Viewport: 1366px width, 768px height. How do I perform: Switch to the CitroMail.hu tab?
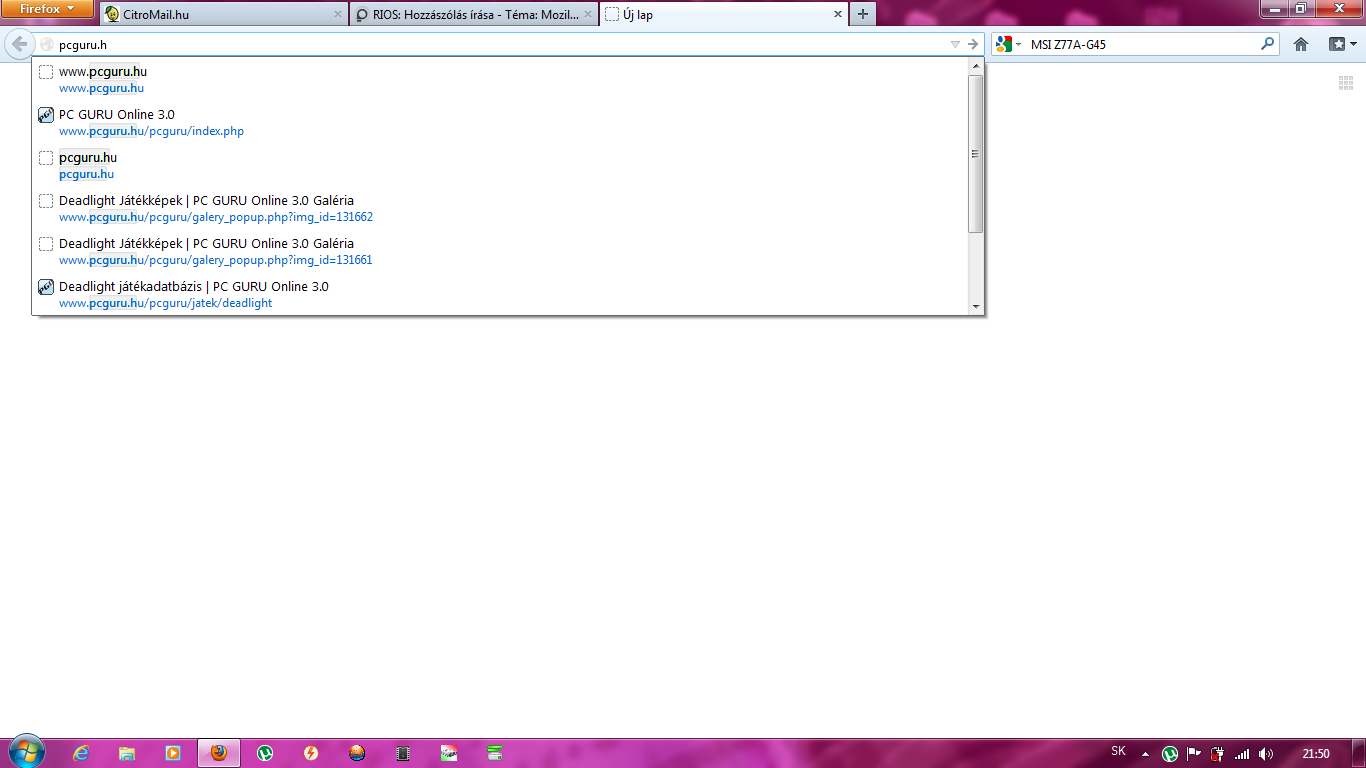point(224,14)
